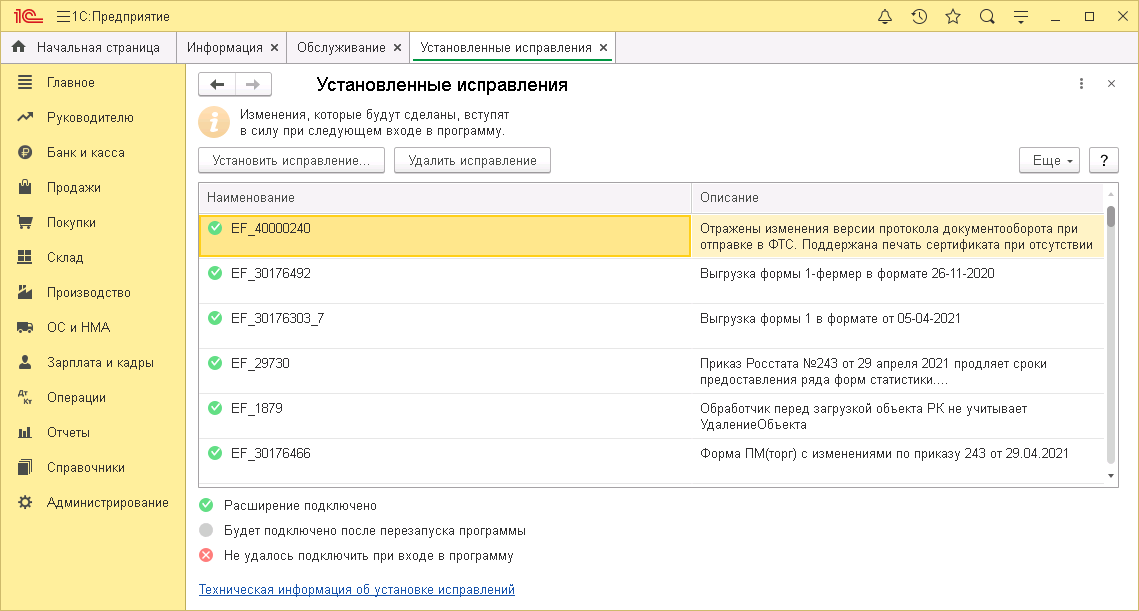This screenshot has width=1139, height=611.
Task: Click the back navigation arrow
Action: pos(217,84)
